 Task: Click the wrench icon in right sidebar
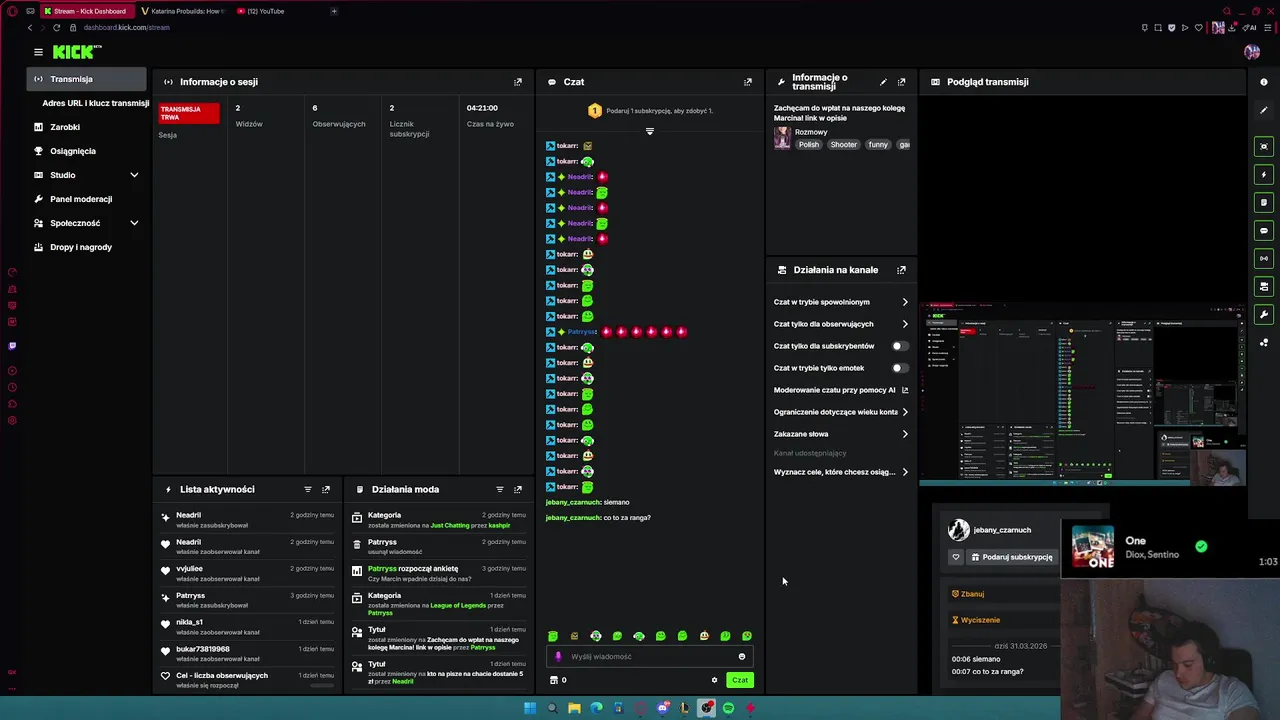tap(1264, 315)
